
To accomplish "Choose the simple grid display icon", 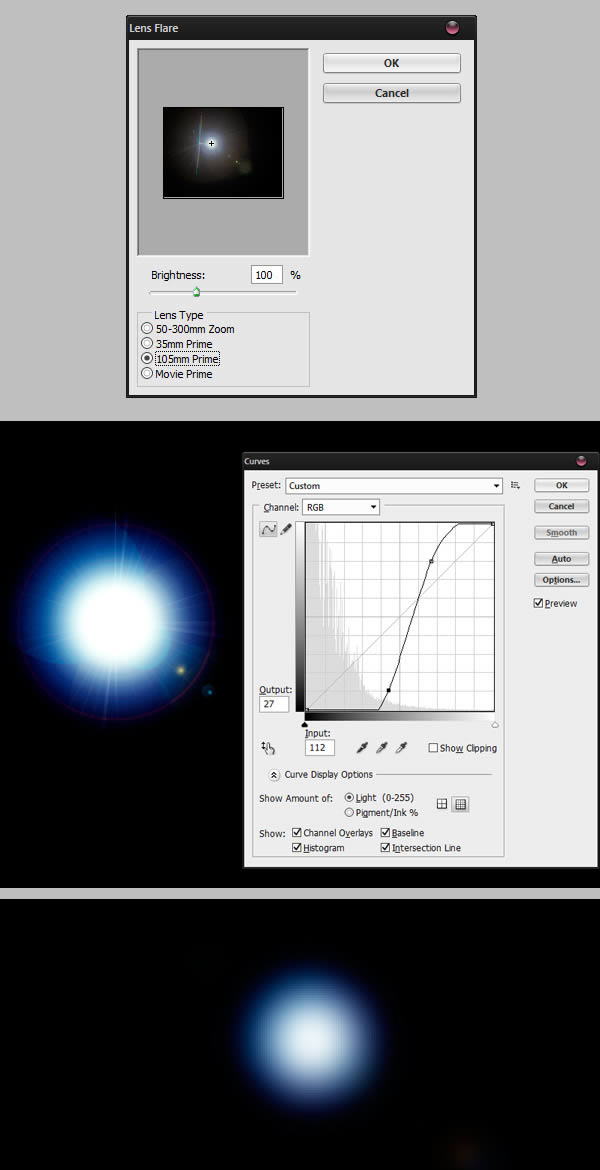I will point(442,804).
